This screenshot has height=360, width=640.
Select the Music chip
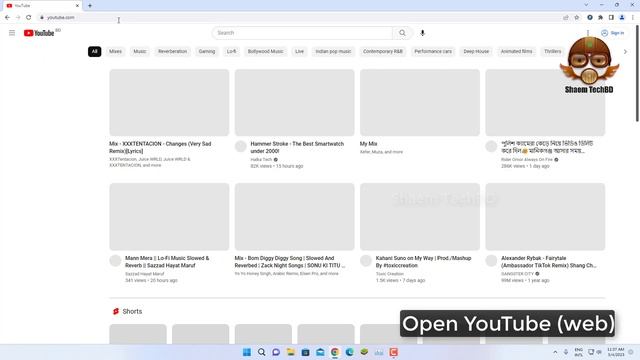(x=140, y=51)
